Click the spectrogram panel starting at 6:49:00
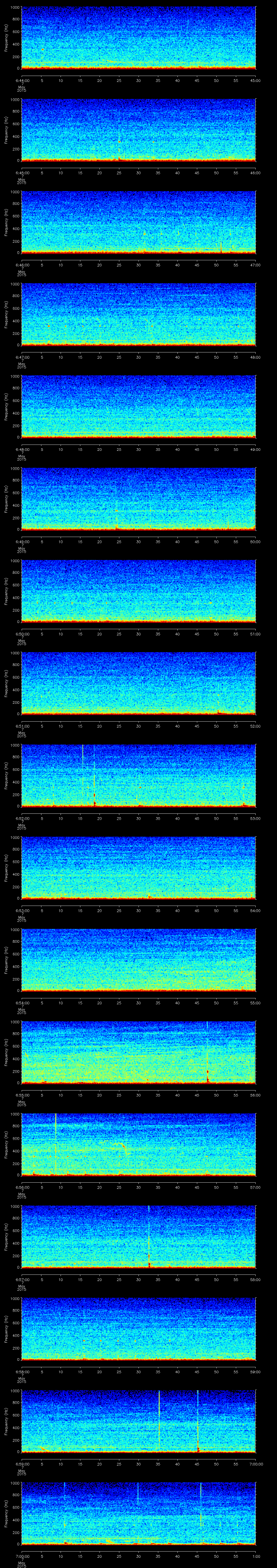 138,499
